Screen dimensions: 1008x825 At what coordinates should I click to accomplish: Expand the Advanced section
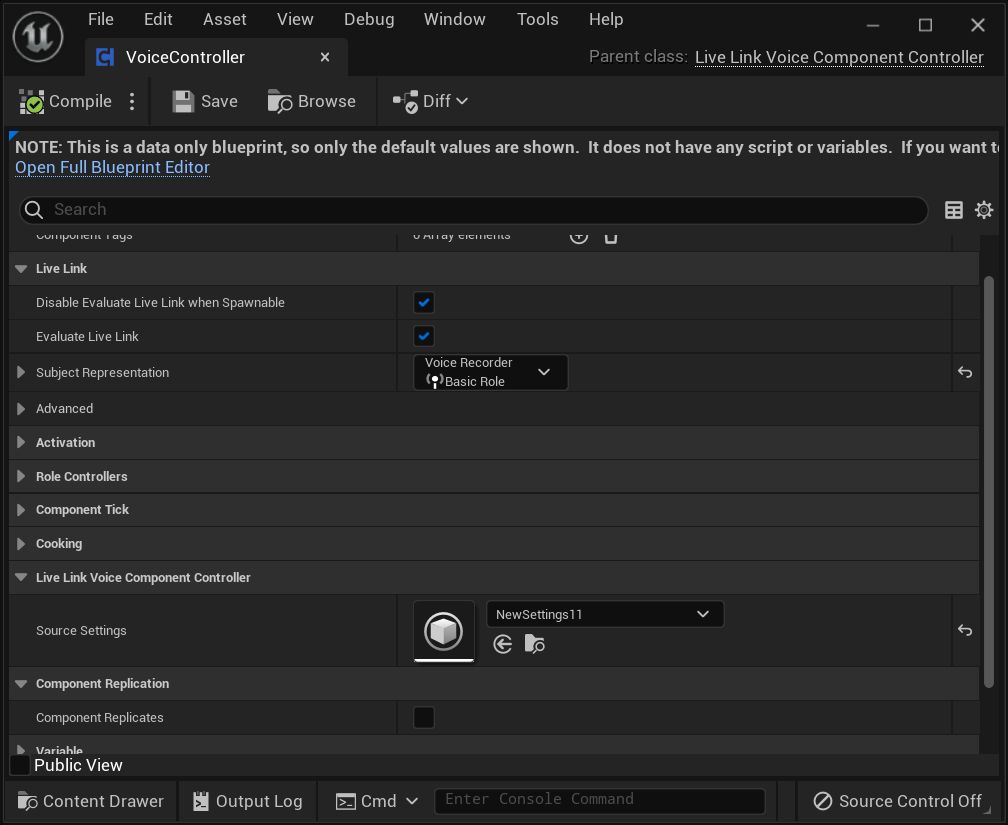[x=21, y=408]
